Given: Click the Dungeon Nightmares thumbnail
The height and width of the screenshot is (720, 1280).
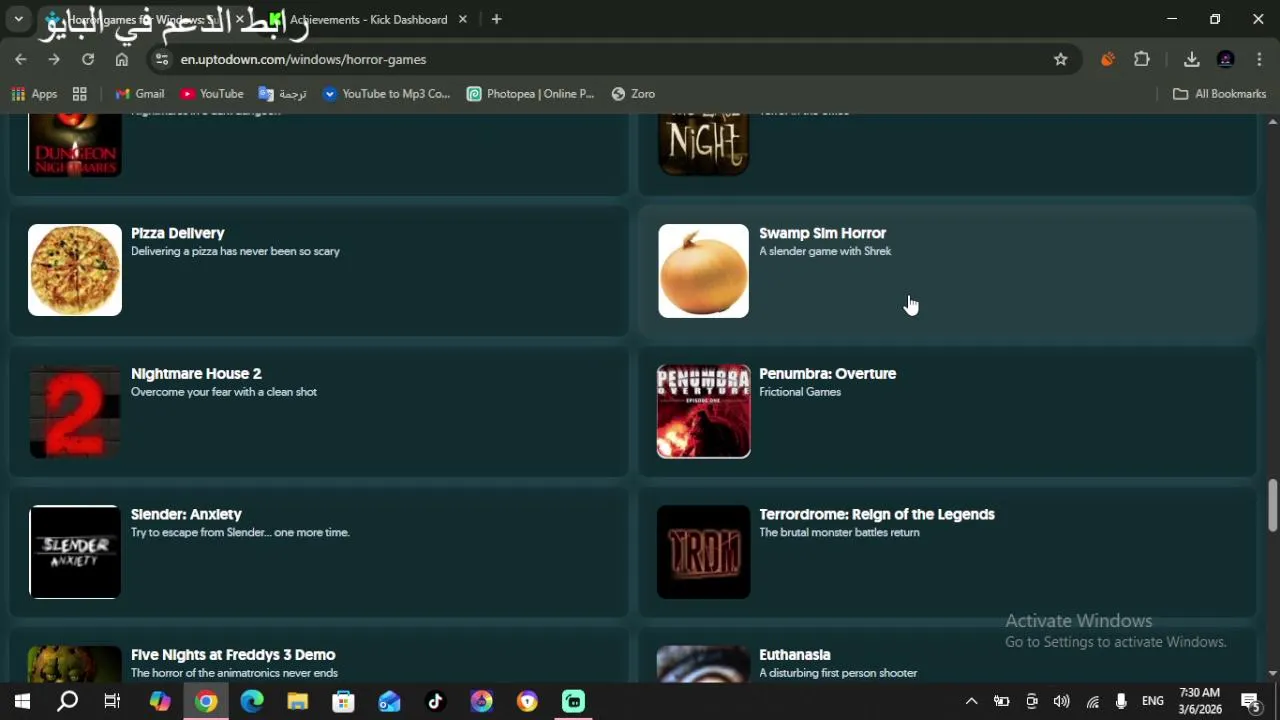Looking at the screenshot, I should (75, 146).
